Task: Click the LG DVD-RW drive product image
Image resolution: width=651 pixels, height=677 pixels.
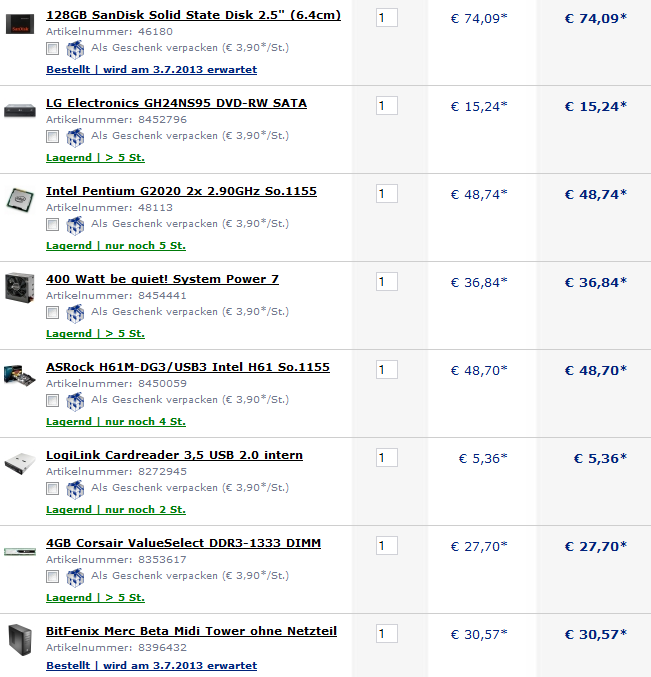Action: coord(19,111)
